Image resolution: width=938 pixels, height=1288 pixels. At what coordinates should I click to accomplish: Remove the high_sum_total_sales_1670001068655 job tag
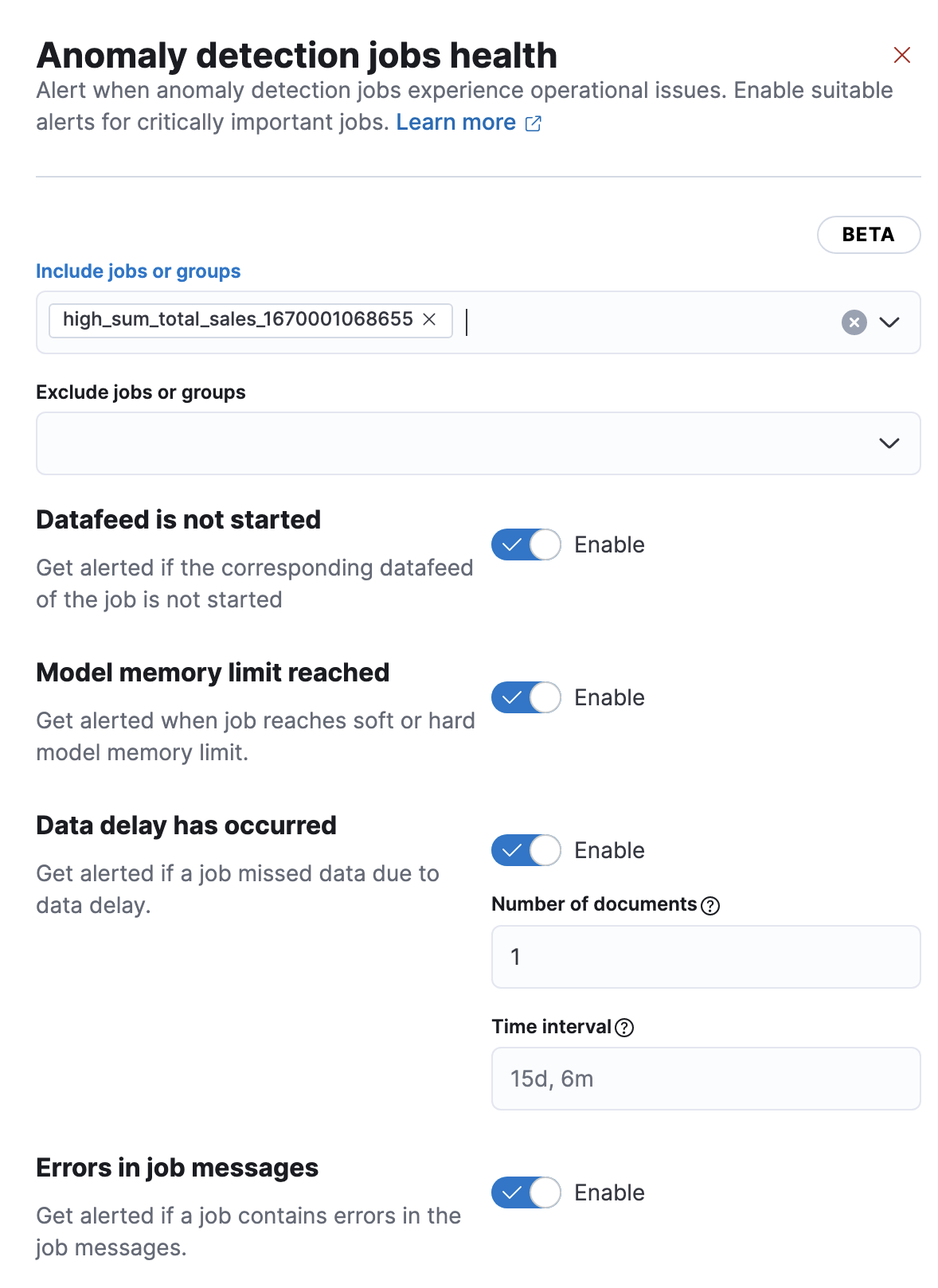(429, 319)
